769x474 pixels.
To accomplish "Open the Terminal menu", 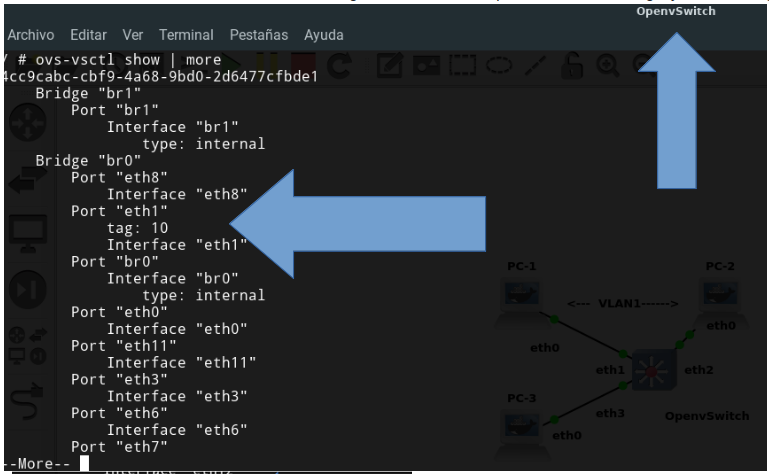I will pos(185,35).
